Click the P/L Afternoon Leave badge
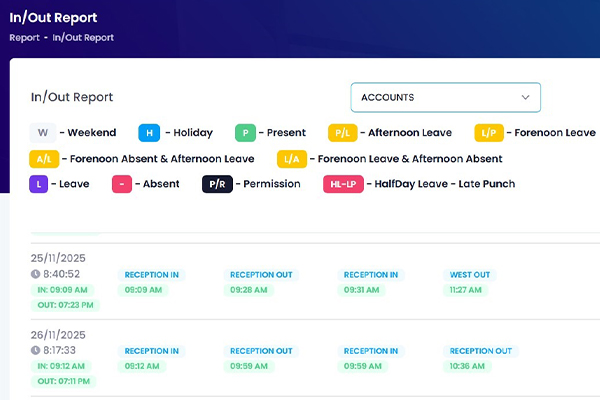The image size is (600, 400). (x=342, y=133)
